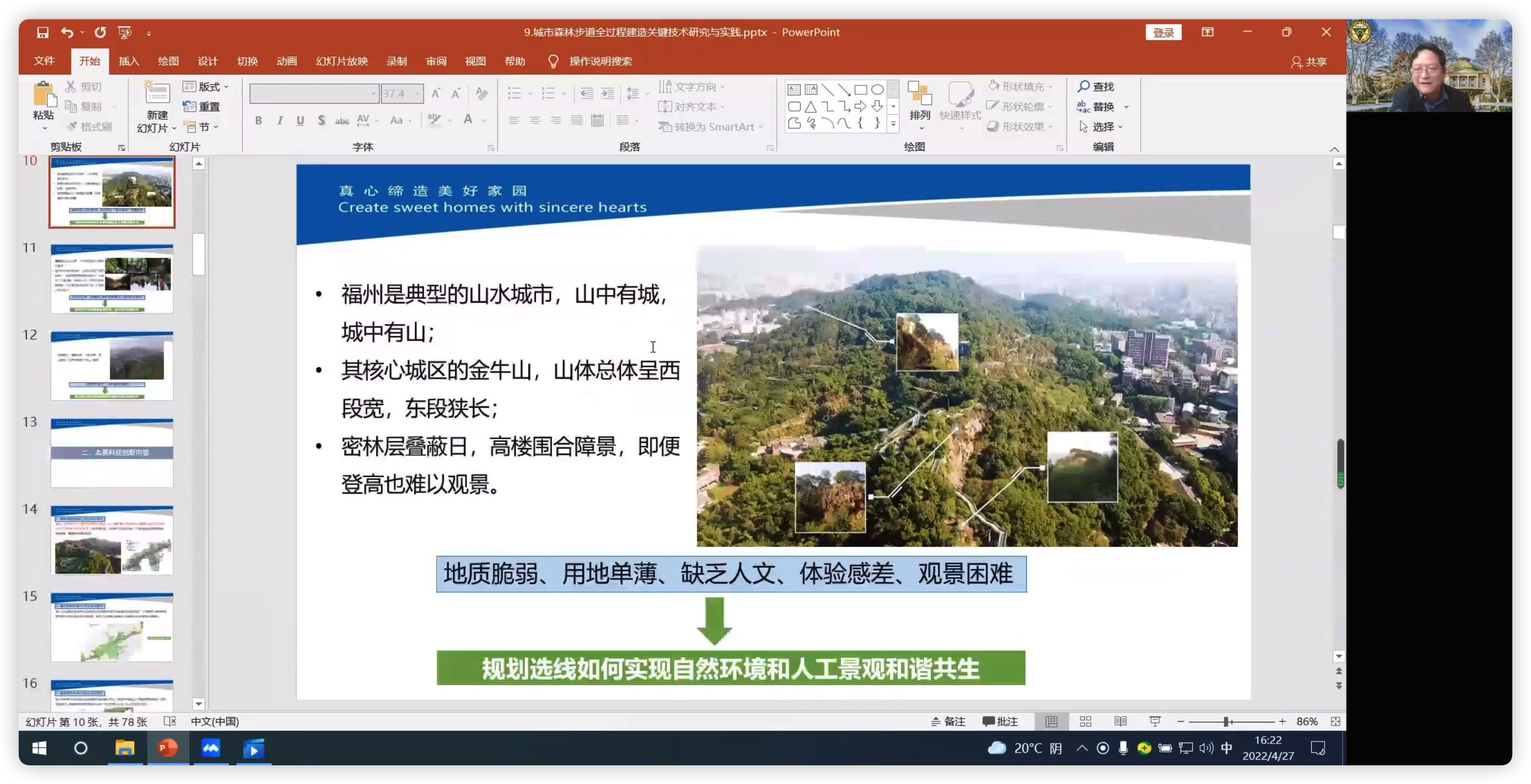Collapse the ribbon with the chevron

[1334, 149]
